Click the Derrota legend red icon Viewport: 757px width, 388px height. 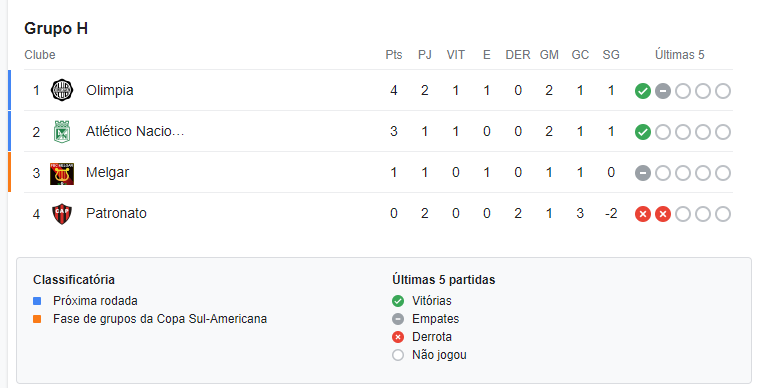click(x=398, y=337)
